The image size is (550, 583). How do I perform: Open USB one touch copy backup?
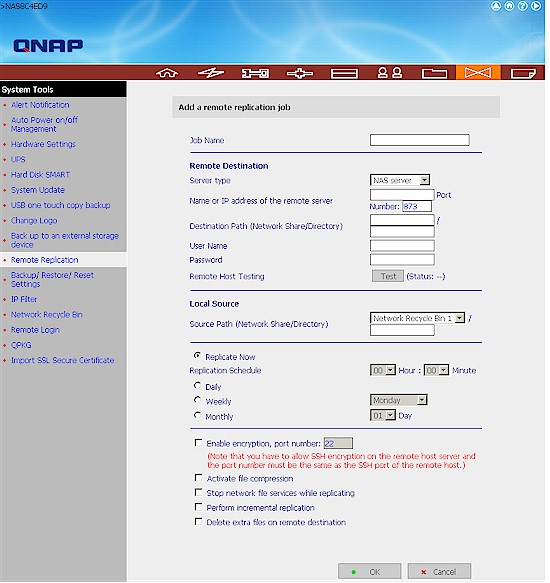[x=61, y=205]
